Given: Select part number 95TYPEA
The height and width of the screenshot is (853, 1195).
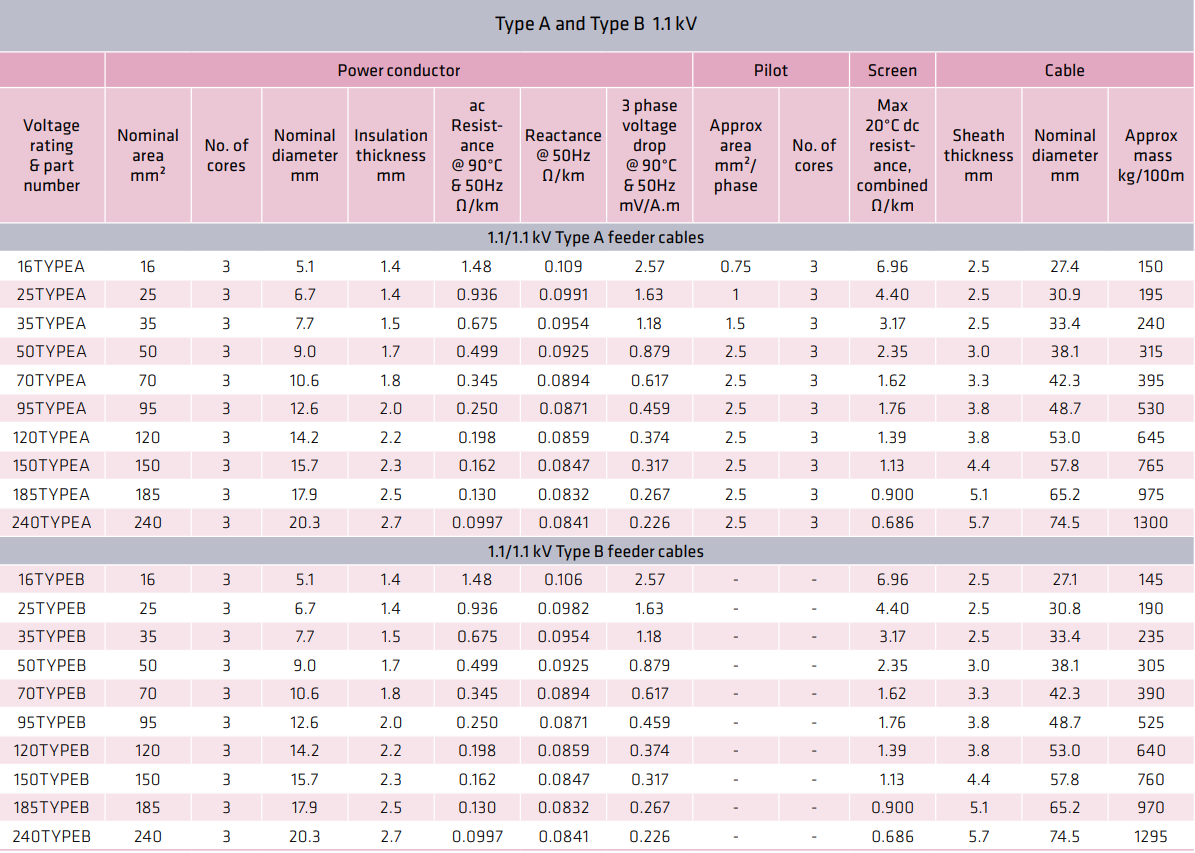Looking at the screenshot, I should click(x=51, y=409).
